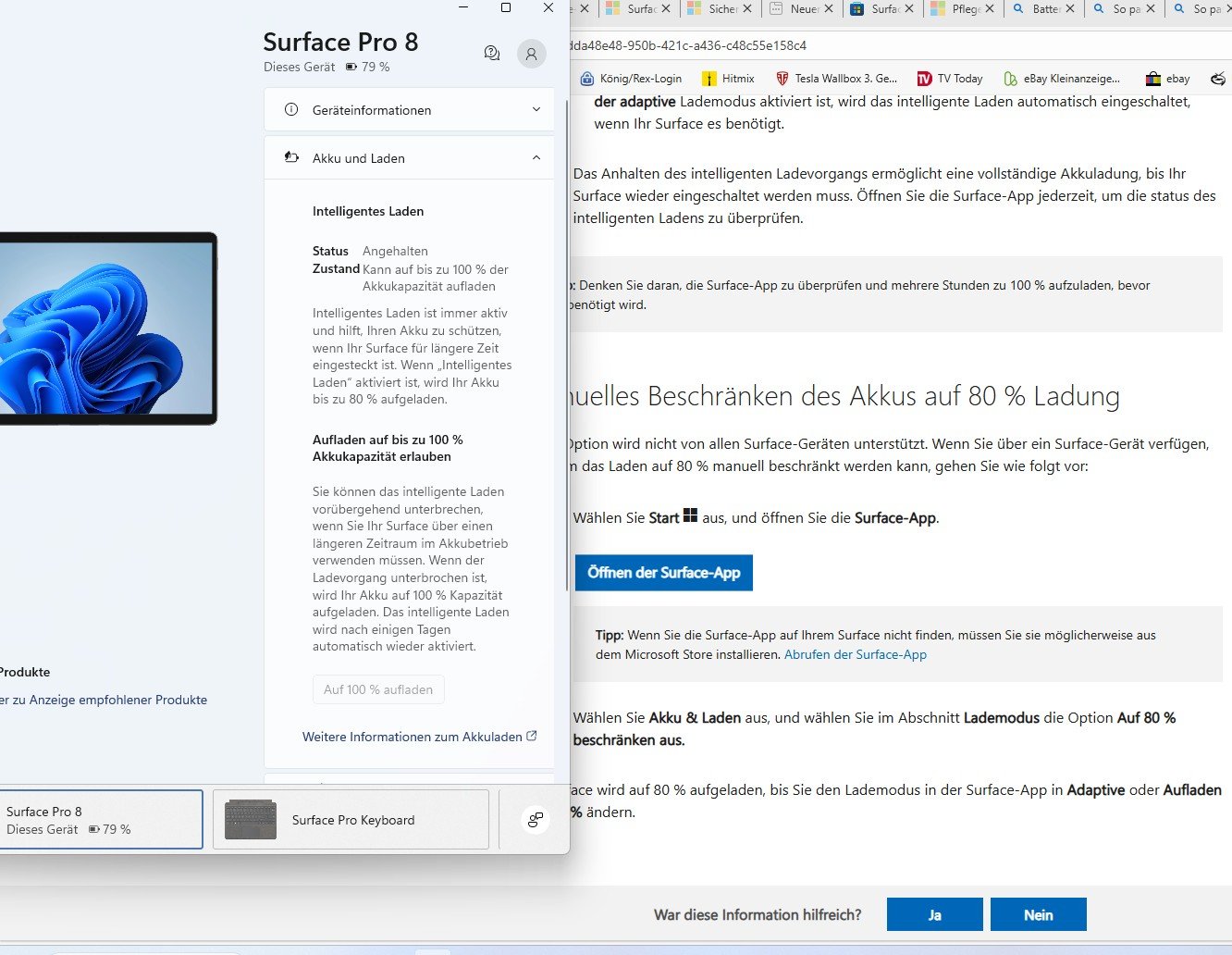Close the Batter browser tab
Image resolution: width=1232 pixels, height=955 pixels.
(1070, 8)
